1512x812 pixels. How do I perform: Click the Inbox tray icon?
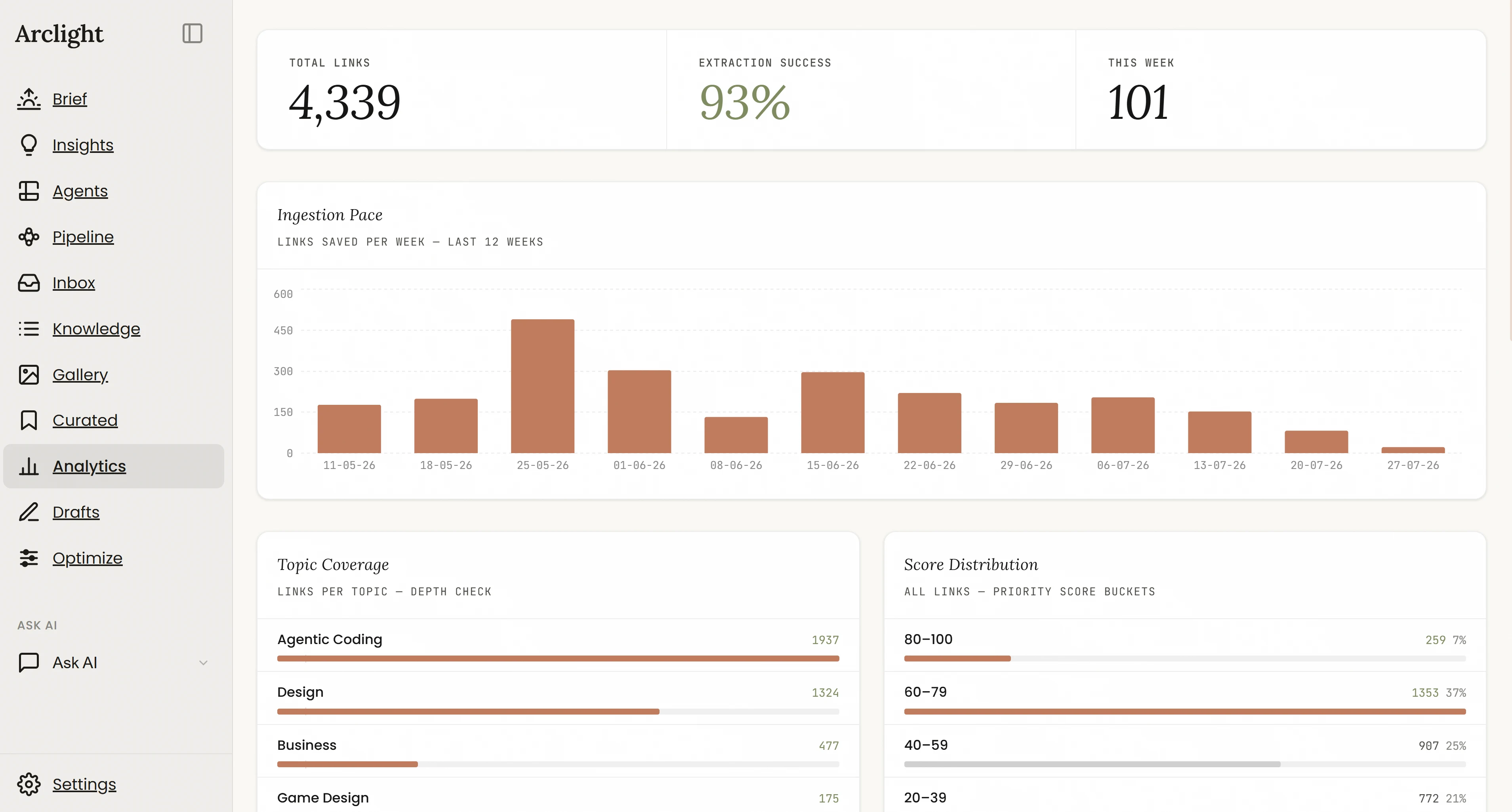pos(29,282)
